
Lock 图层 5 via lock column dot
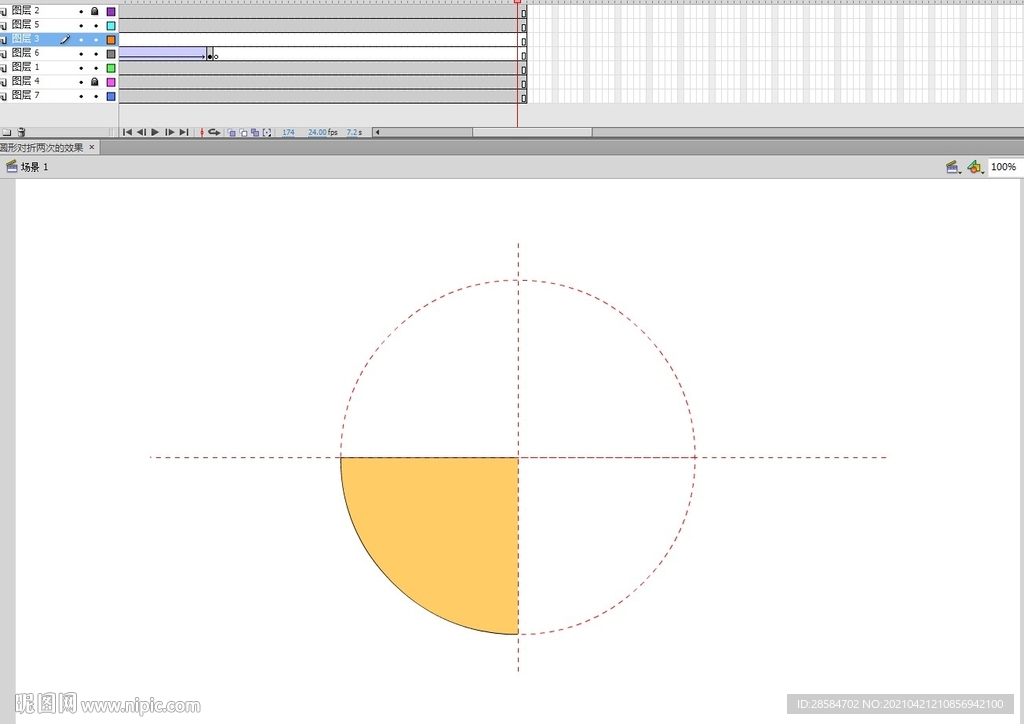(95, 25)
